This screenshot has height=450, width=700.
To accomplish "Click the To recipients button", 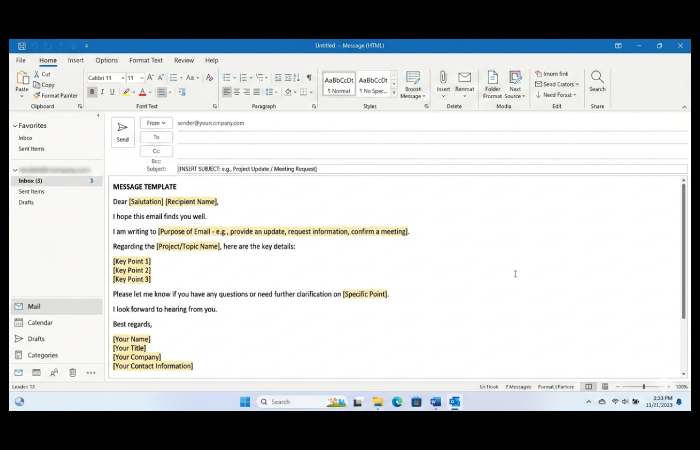I will [x=156, y=137].
